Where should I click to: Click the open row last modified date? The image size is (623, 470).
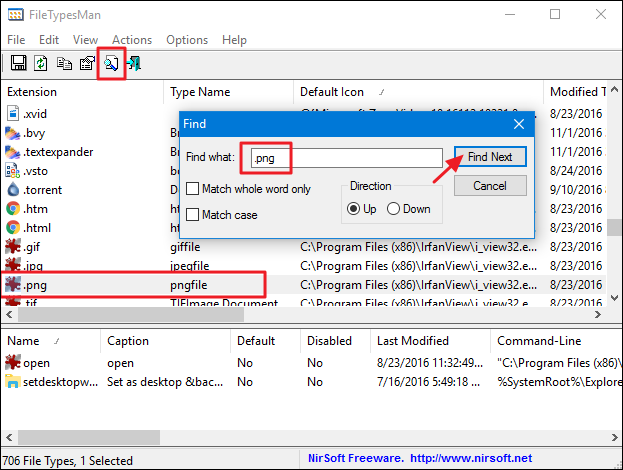[x=430, y=363]
